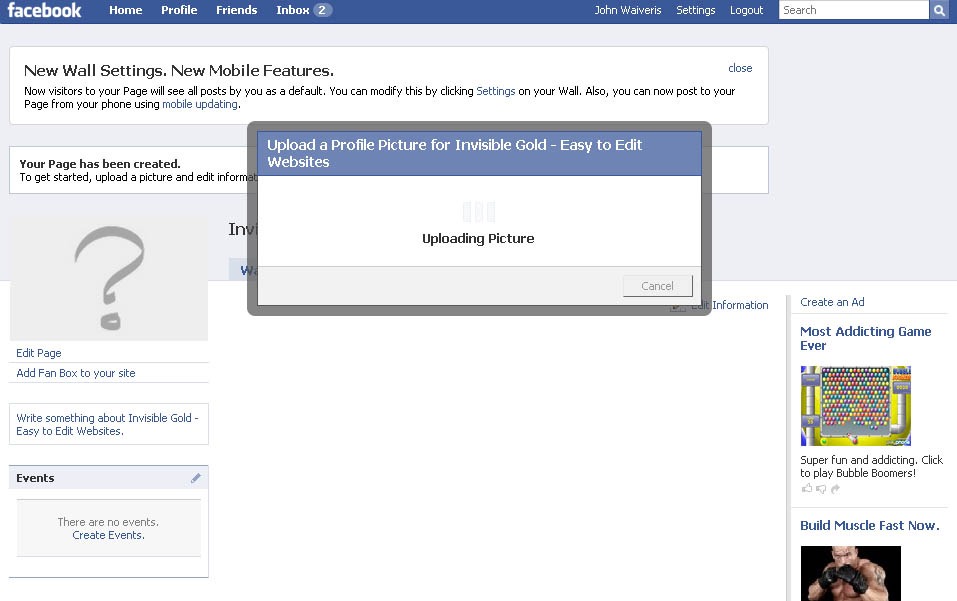
Task: Click Write something about Invisible Gold box
Action: click(x=109, y=424)
